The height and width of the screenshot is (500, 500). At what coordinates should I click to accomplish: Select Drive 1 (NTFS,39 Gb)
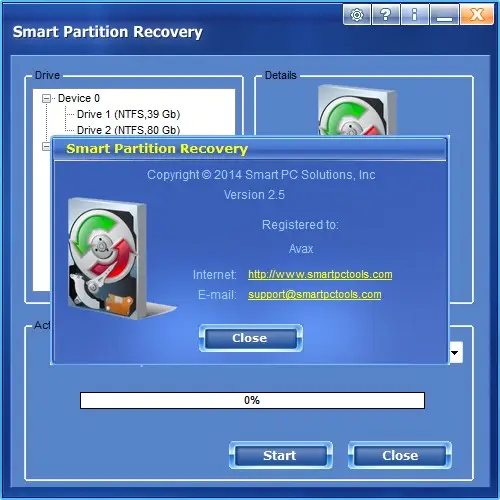pyautogui.click(x=128, y=114)
